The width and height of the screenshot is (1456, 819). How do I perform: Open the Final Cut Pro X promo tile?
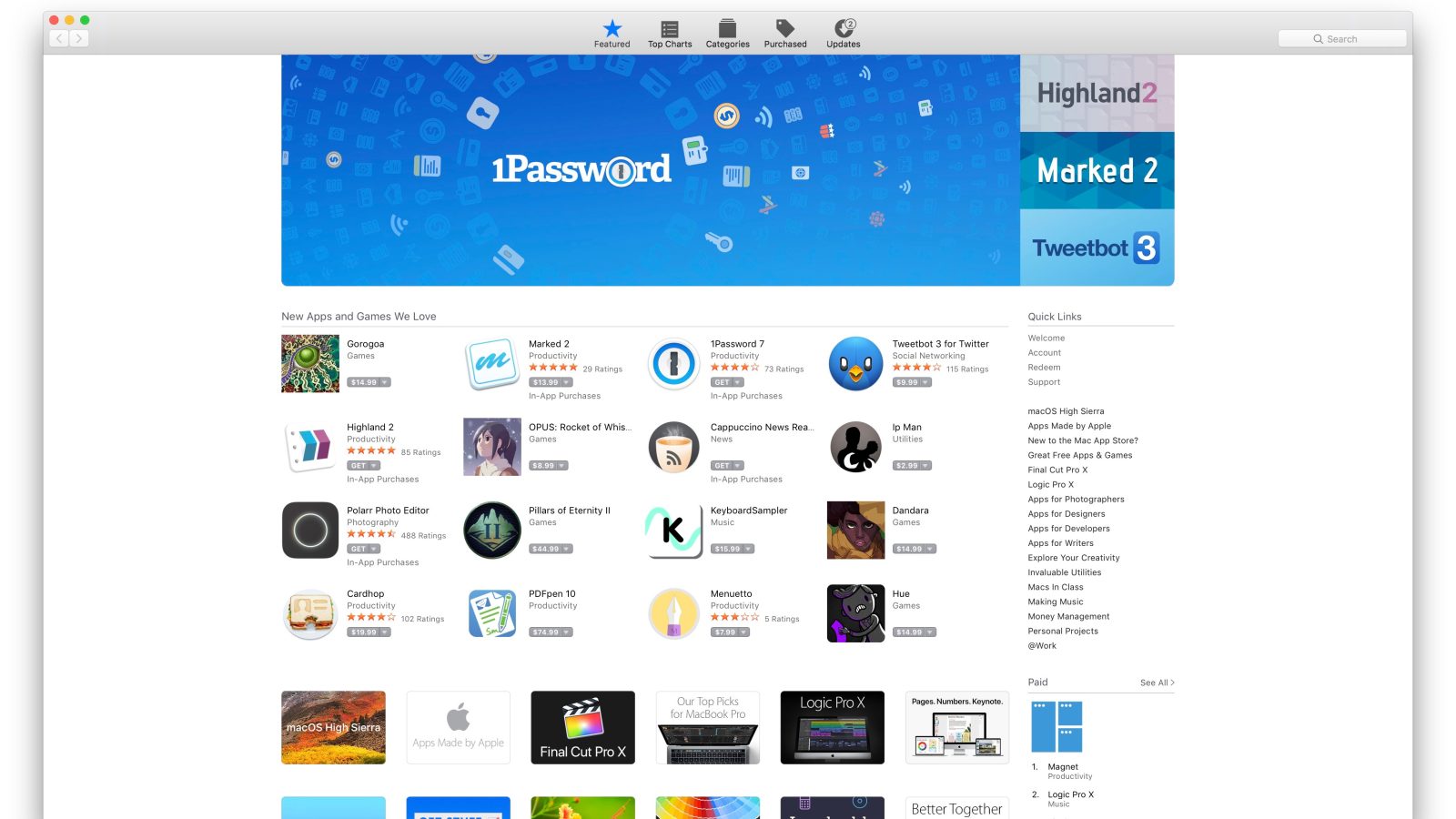coord(582,727)
